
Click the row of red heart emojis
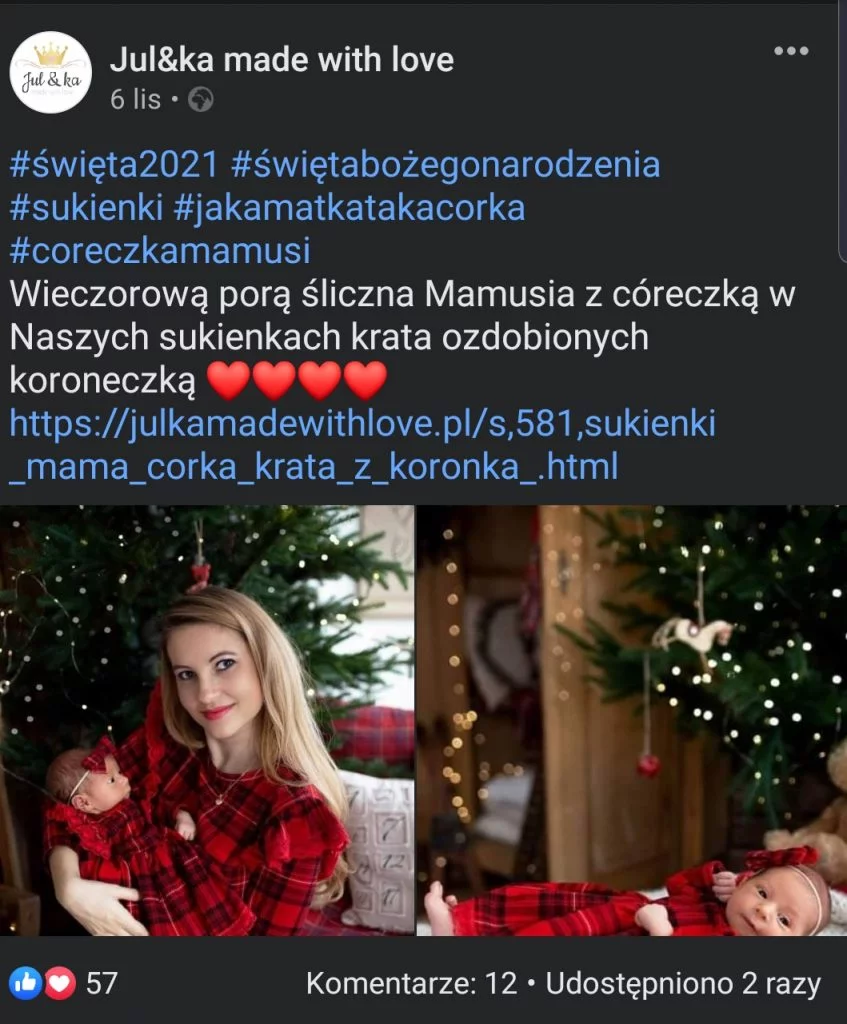(296, 381)
